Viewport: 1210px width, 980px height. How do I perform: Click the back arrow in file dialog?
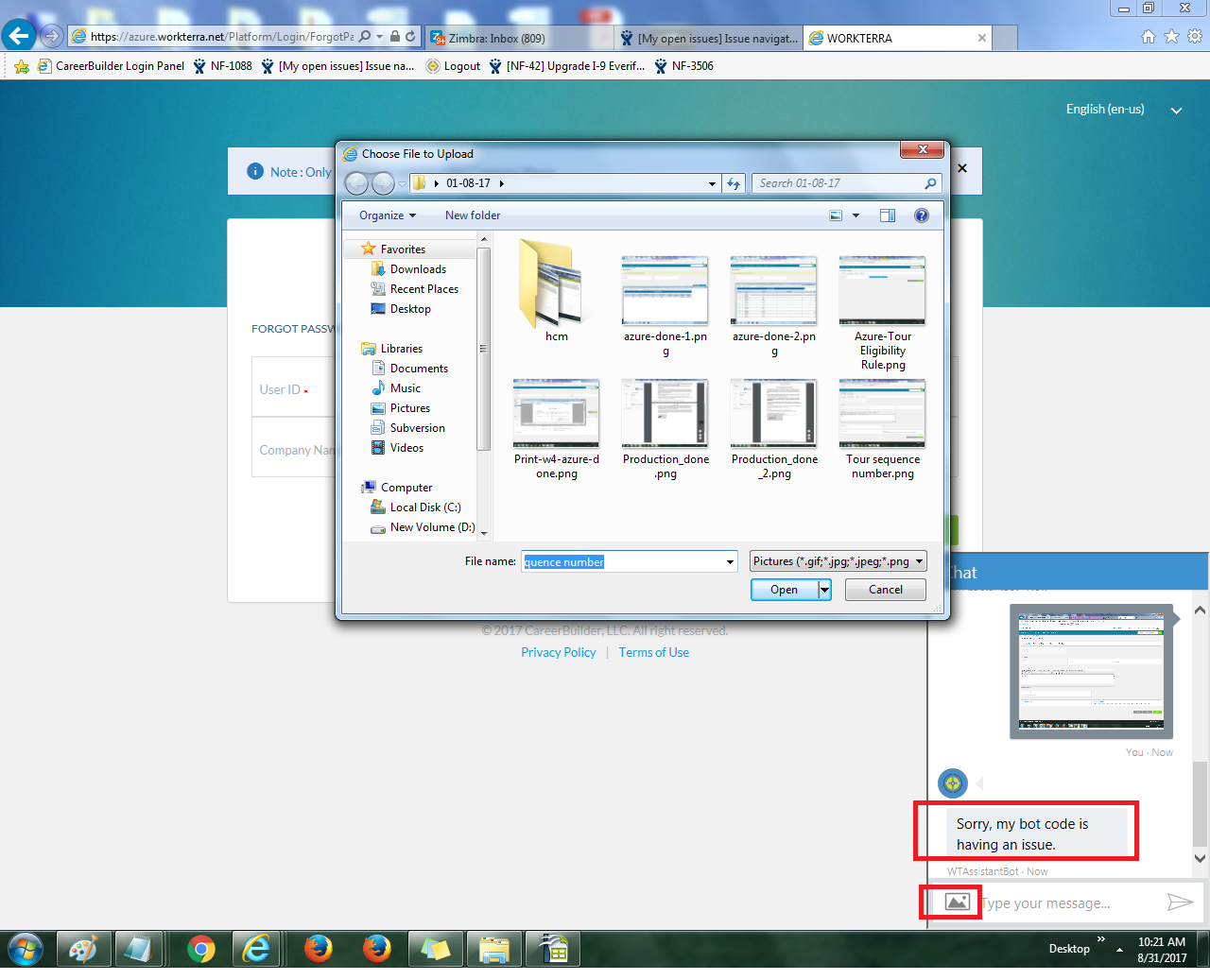[x=356, y=182]
